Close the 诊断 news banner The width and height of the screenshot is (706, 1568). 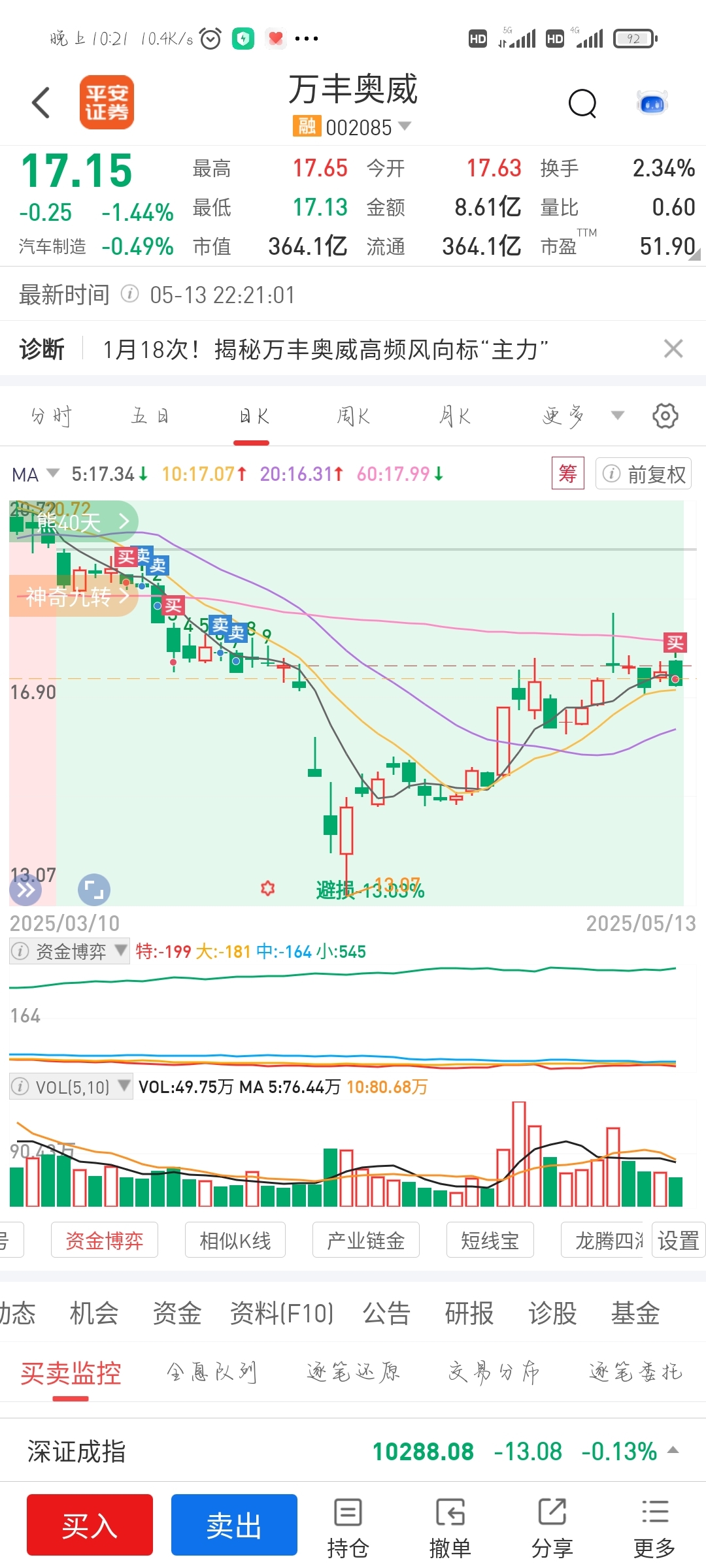click(x=673, y=349)
